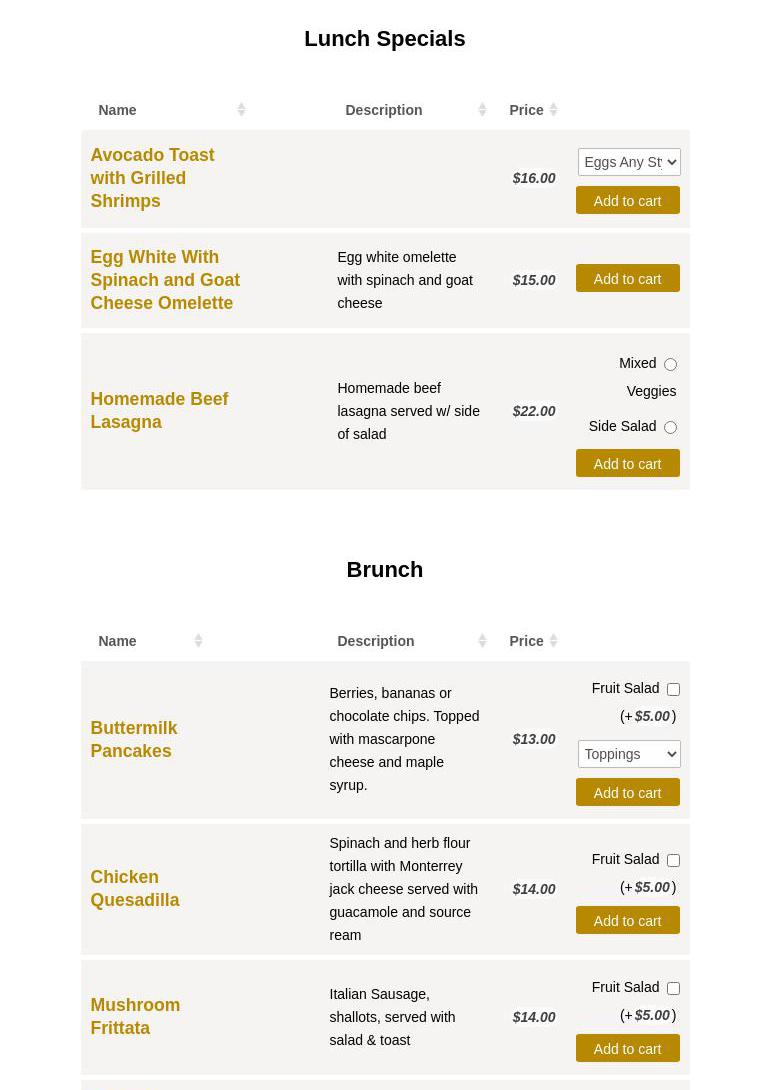Expand the Toppings dropdown for pancakes
Viewport: 770px width, 1090px height.
pos(629,754)
